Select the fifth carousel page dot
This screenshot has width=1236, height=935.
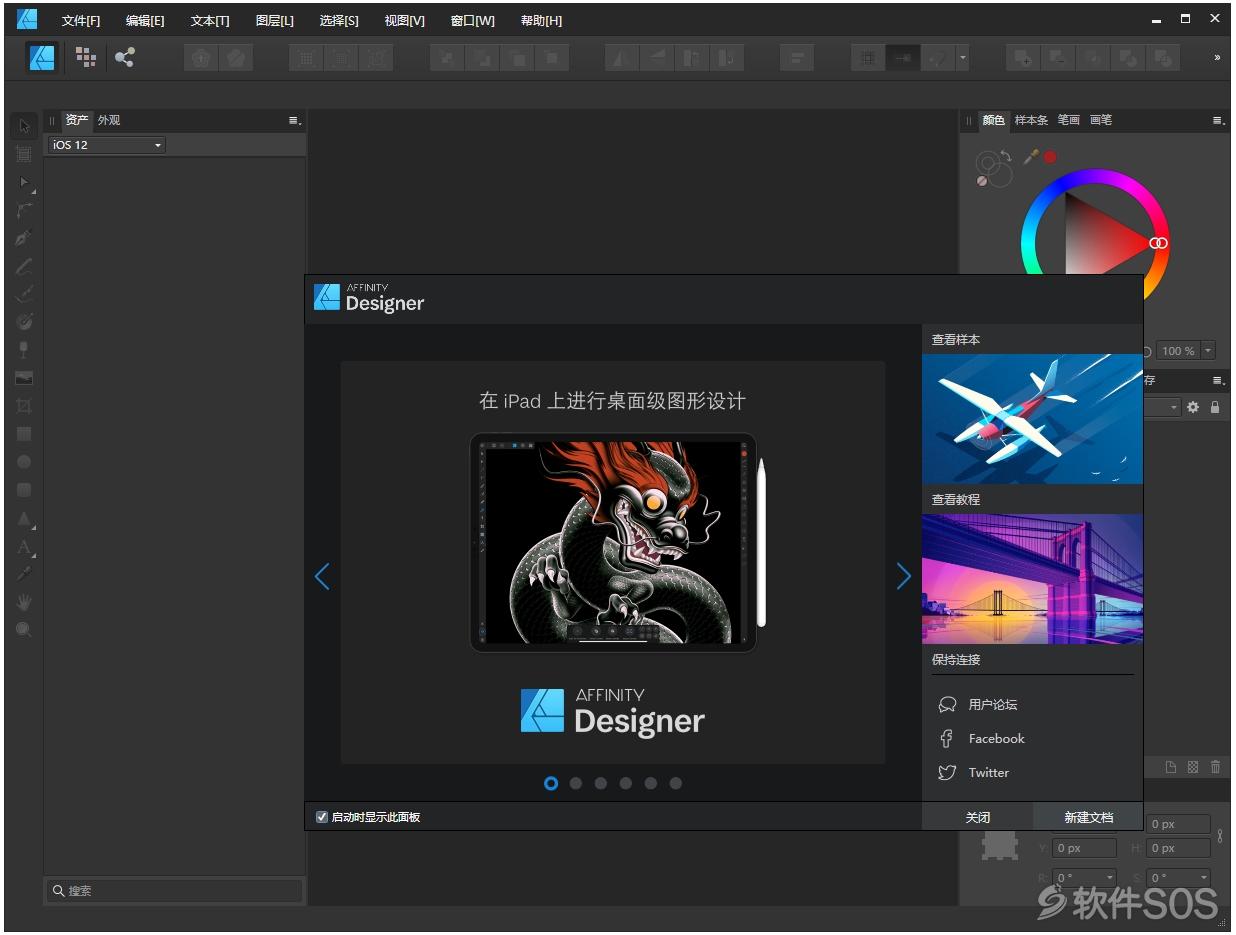tap(651, 783)
